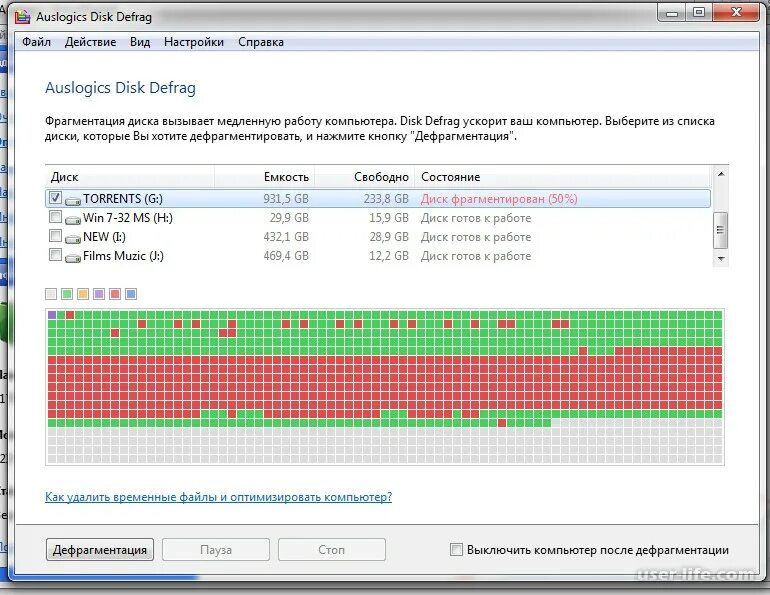Click status Диск фрагментирован (50%)
The height and width of the screenshot is (595, 770).
499,199
